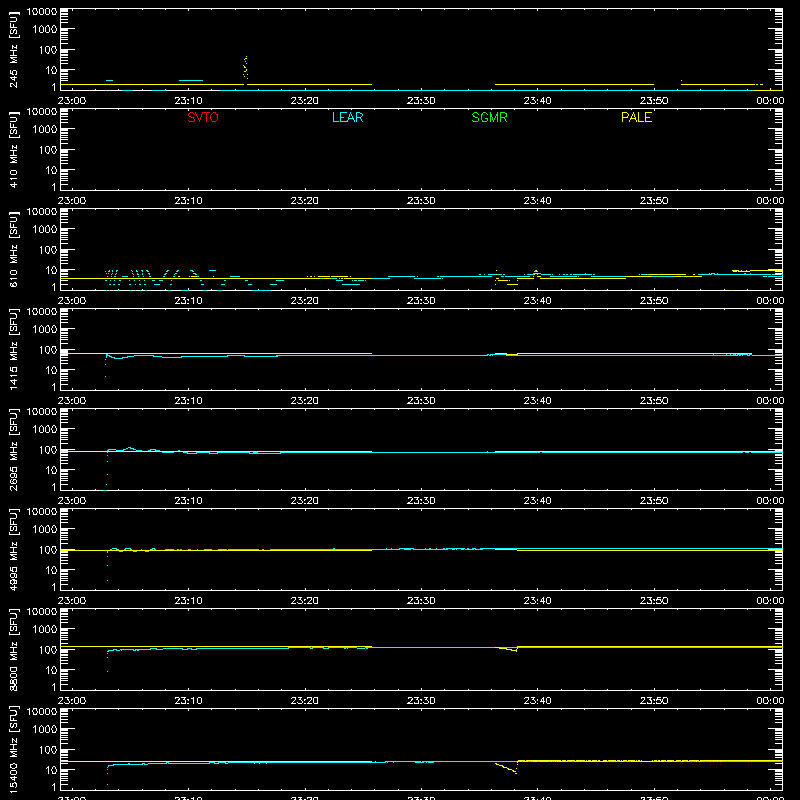
Task: Click 23:20 label under the 245 MHz plot
Action: coord(305,101)
